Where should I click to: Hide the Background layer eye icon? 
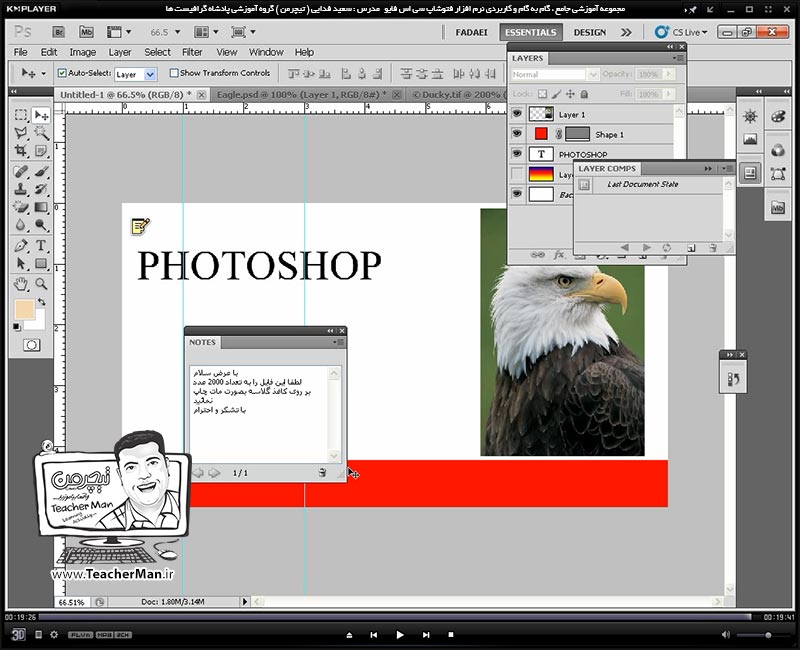point(517,194)
